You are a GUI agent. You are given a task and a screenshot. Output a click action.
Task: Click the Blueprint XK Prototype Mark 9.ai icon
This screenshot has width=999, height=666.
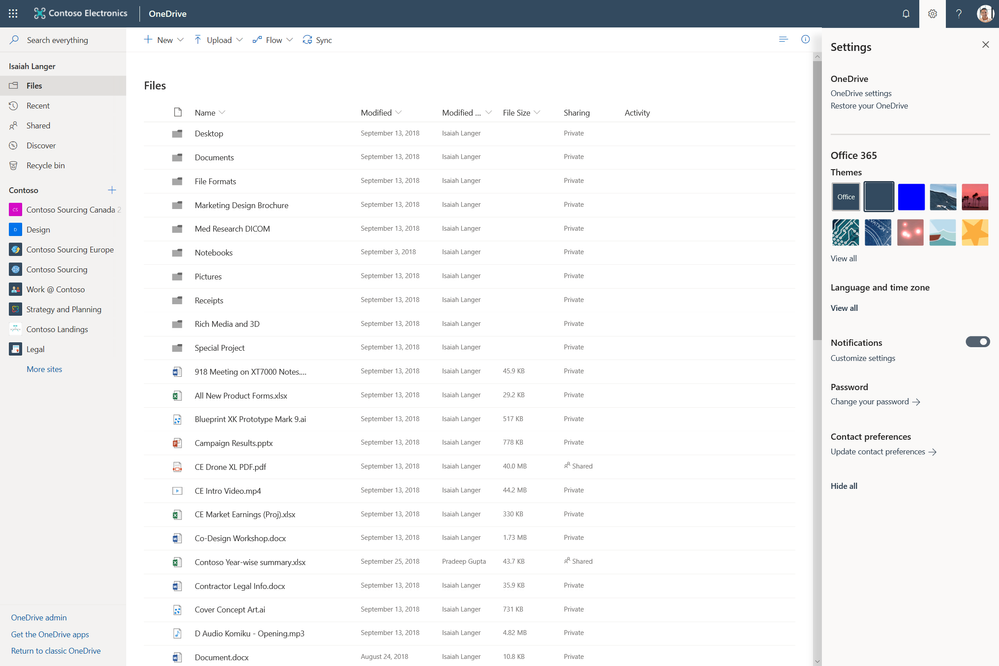coord(177,419)
